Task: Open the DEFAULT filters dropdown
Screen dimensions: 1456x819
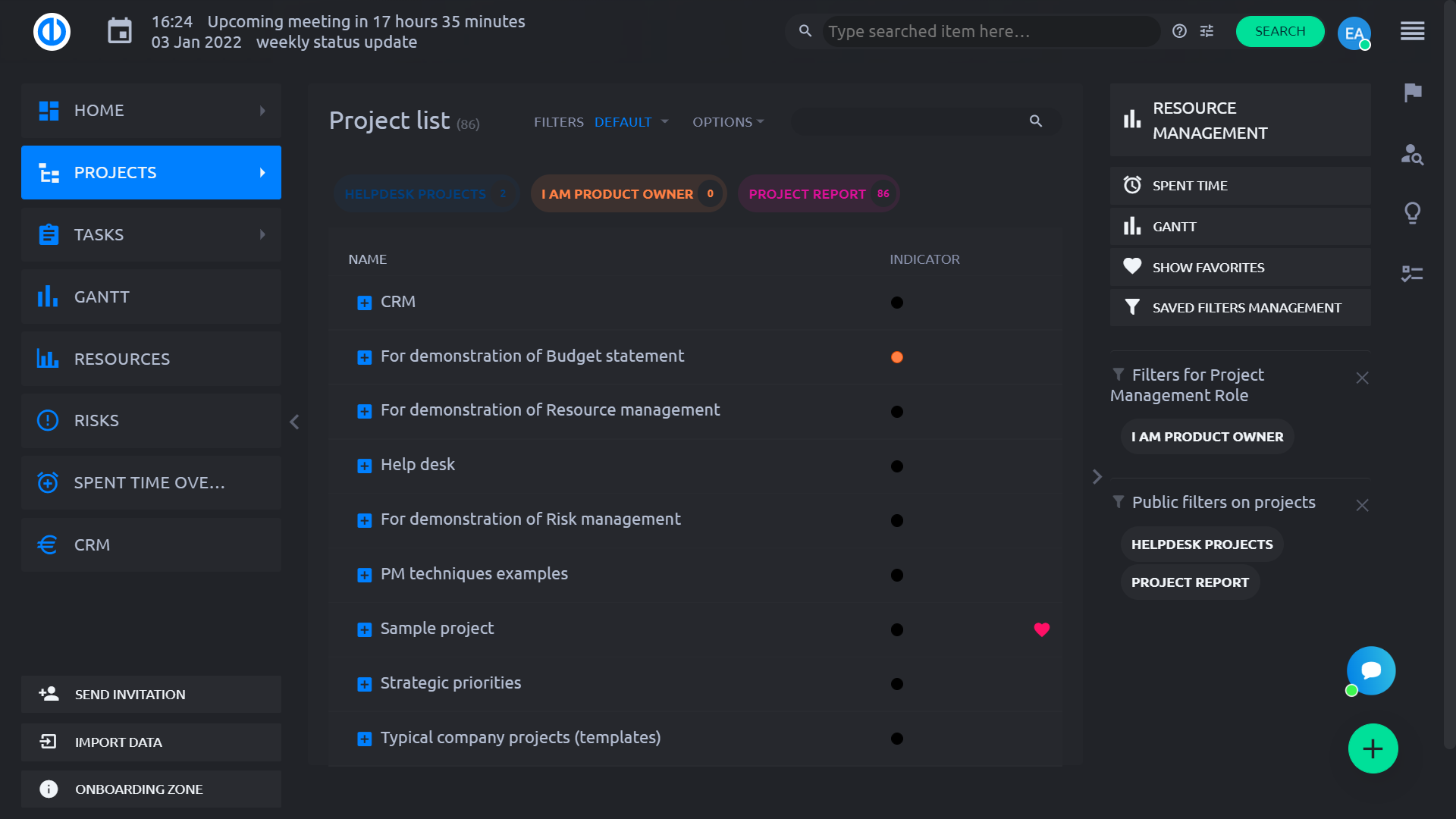Action: pos(629,121)
